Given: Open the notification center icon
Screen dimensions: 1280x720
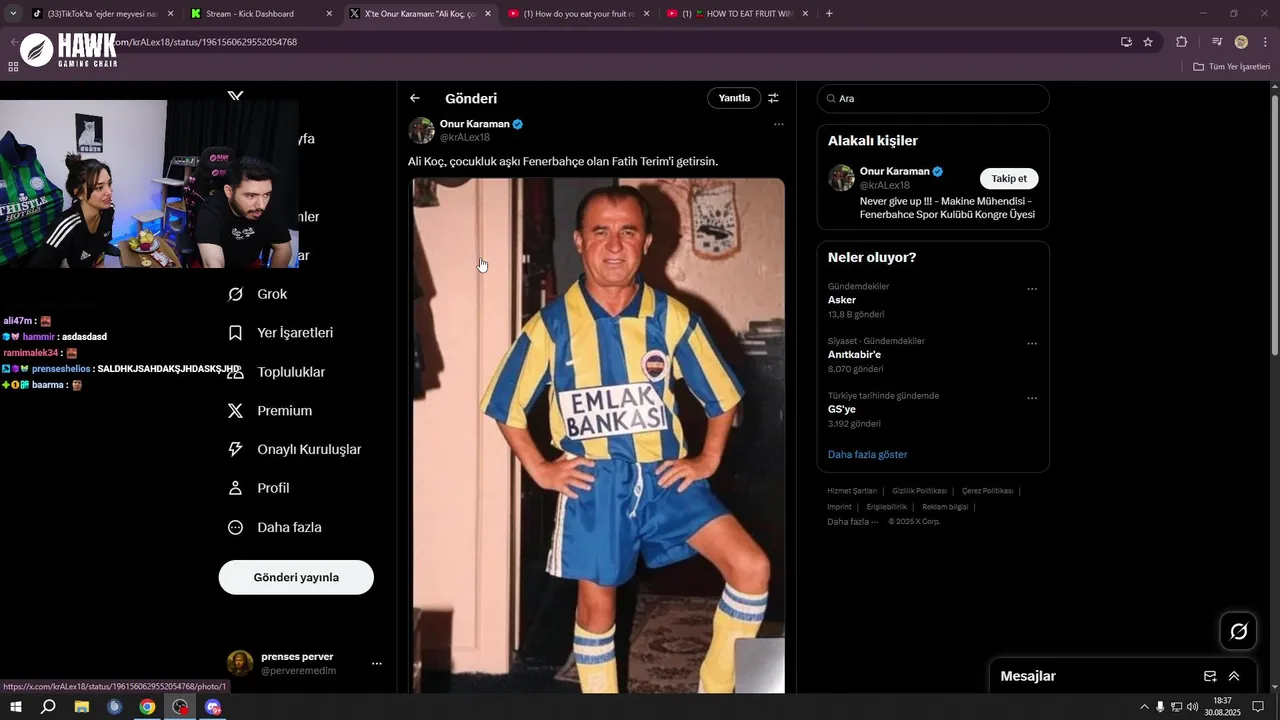Looking at the screenshot, I should (x=1258, y=707).
